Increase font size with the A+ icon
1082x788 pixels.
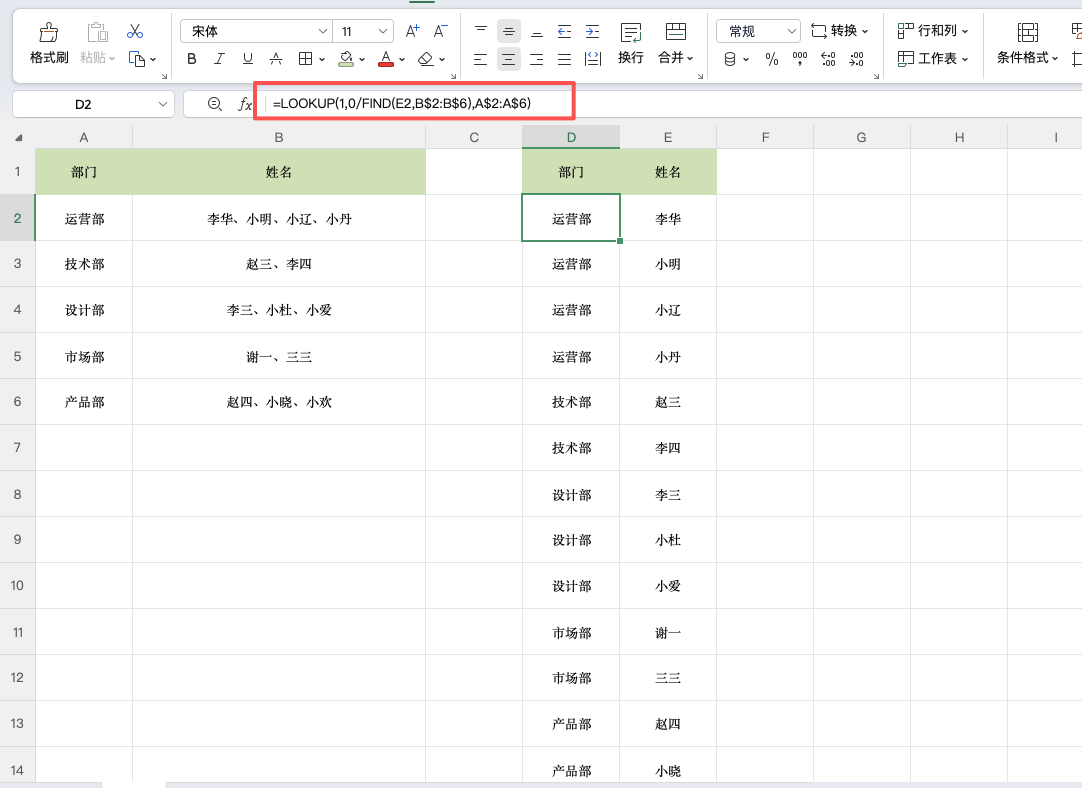(x=411, y=31)
